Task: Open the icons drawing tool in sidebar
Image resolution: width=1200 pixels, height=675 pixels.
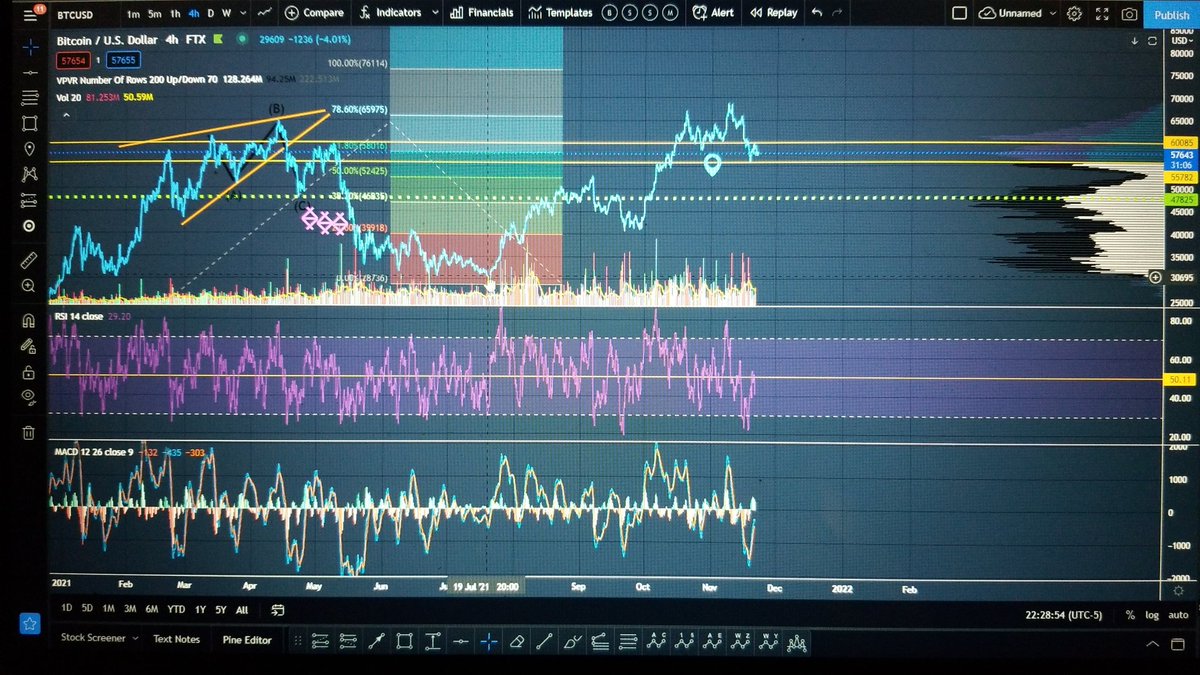Action: pyautogui.click(x=29, y=226)
